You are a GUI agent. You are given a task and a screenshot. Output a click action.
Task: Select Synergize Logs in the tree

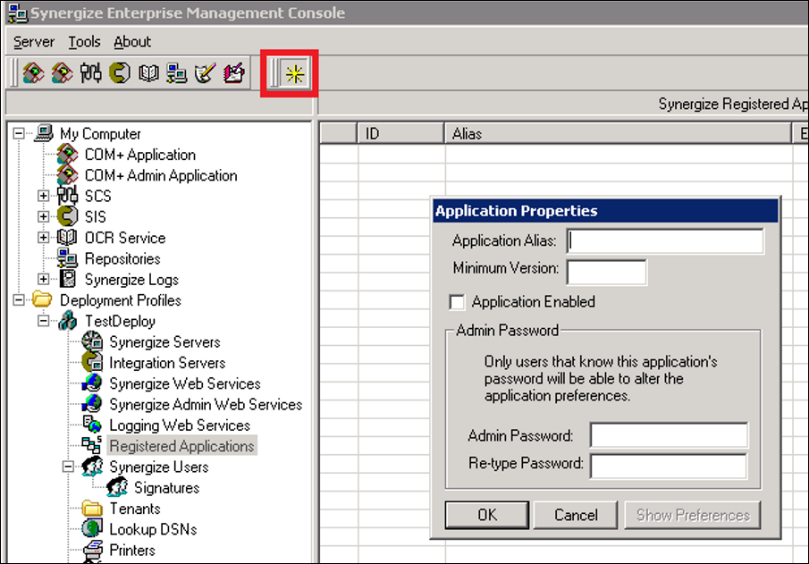point(132,280)
